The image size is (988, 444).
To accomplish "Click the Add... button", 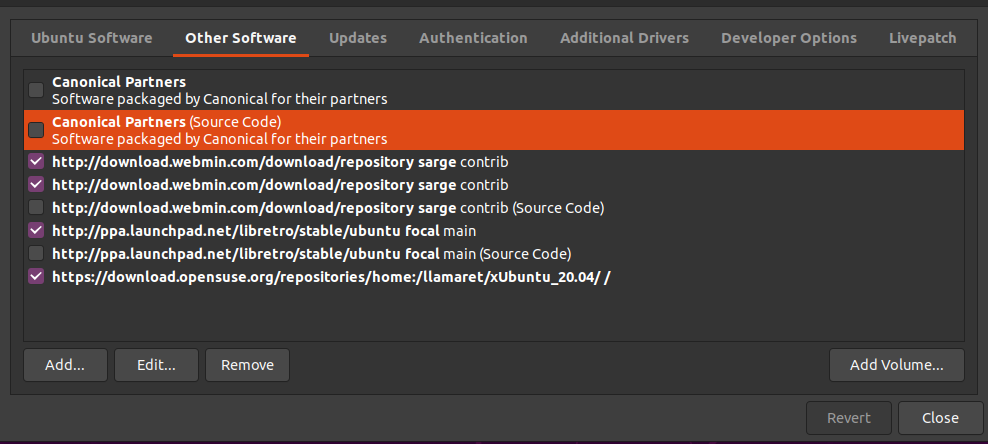I will point(65,365).
